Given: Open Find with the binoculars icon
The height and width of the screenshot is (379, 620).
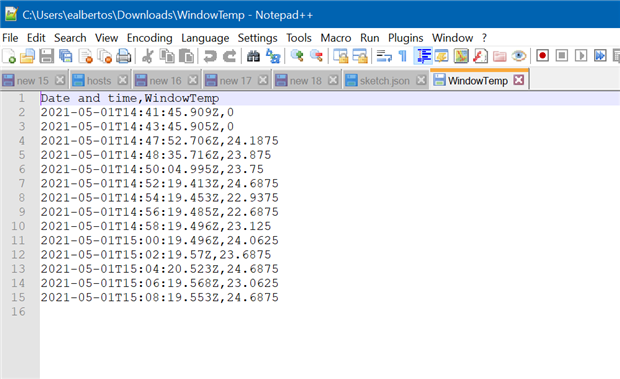Looking at the screenshot, I should 253,56.
